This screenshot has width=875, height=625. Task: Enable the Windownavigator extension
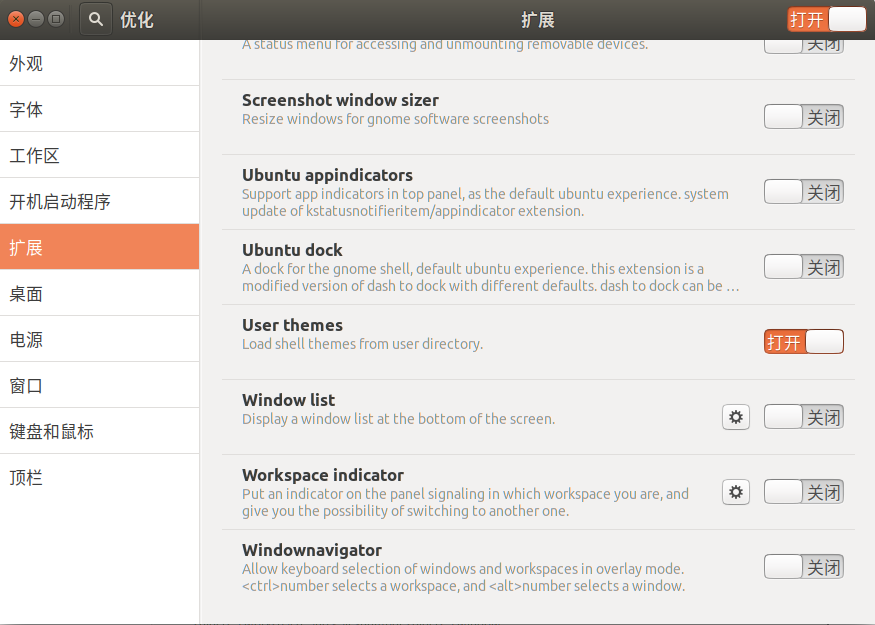(x=803, y=566)
